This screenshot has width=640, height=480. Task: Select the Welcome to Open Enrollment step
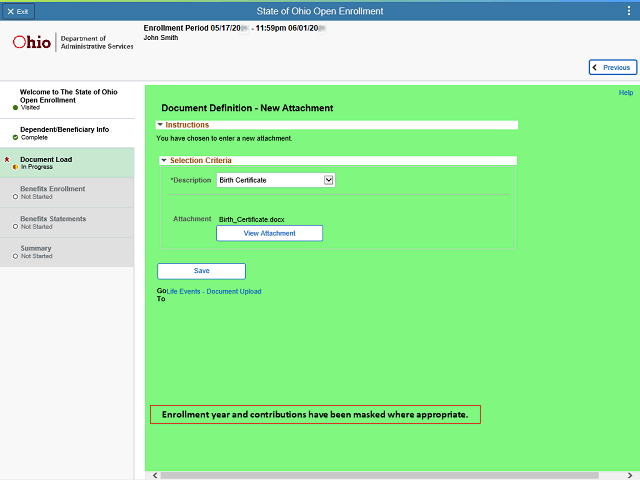(x=67, y=99)
